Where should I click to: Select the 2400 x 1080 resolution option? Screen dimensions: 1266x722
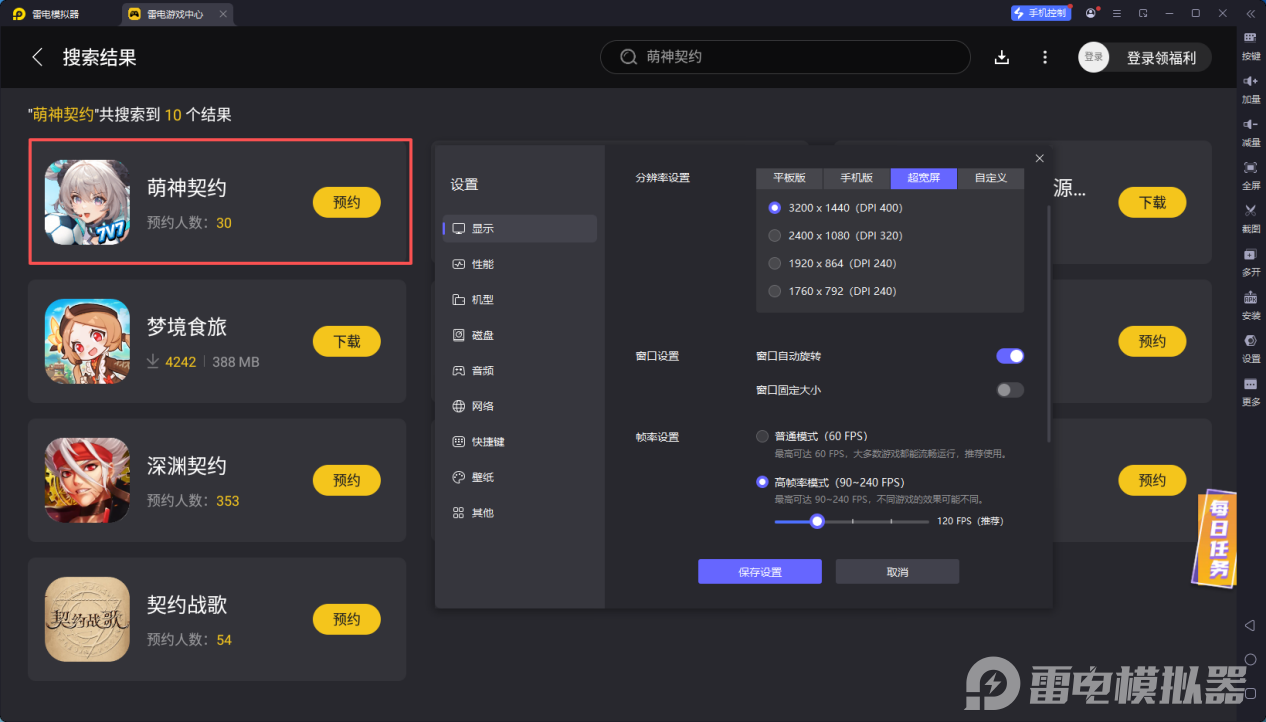(774, 236)
